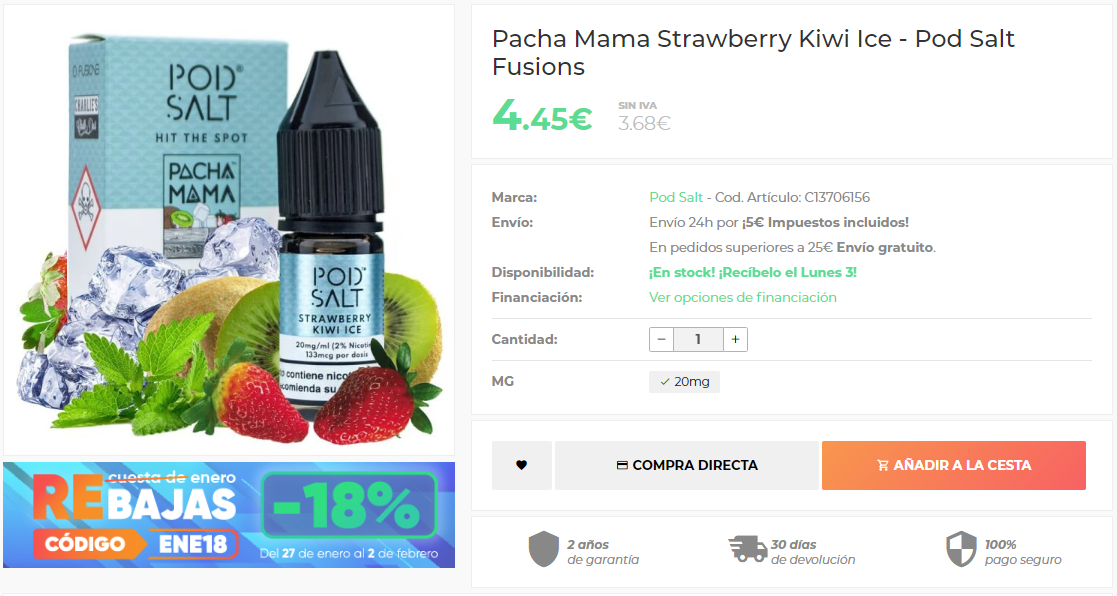Viewport: 1117px width, 596px height.
Task: Click the delivery truck returns icon
Action: click(x=747, y=549)
